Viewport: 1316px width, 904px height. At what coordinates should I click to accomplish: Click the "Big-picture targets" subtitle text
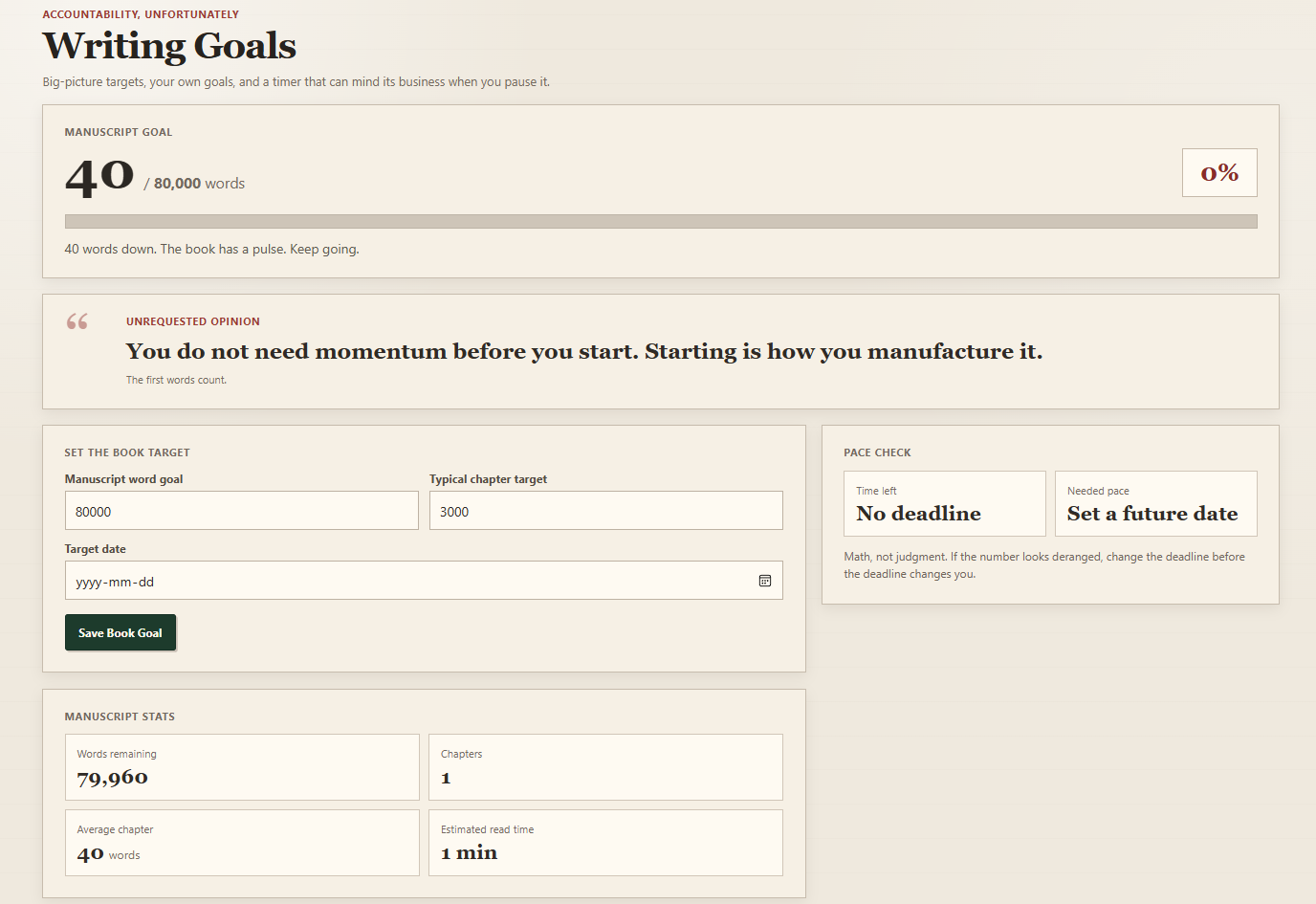296,82
